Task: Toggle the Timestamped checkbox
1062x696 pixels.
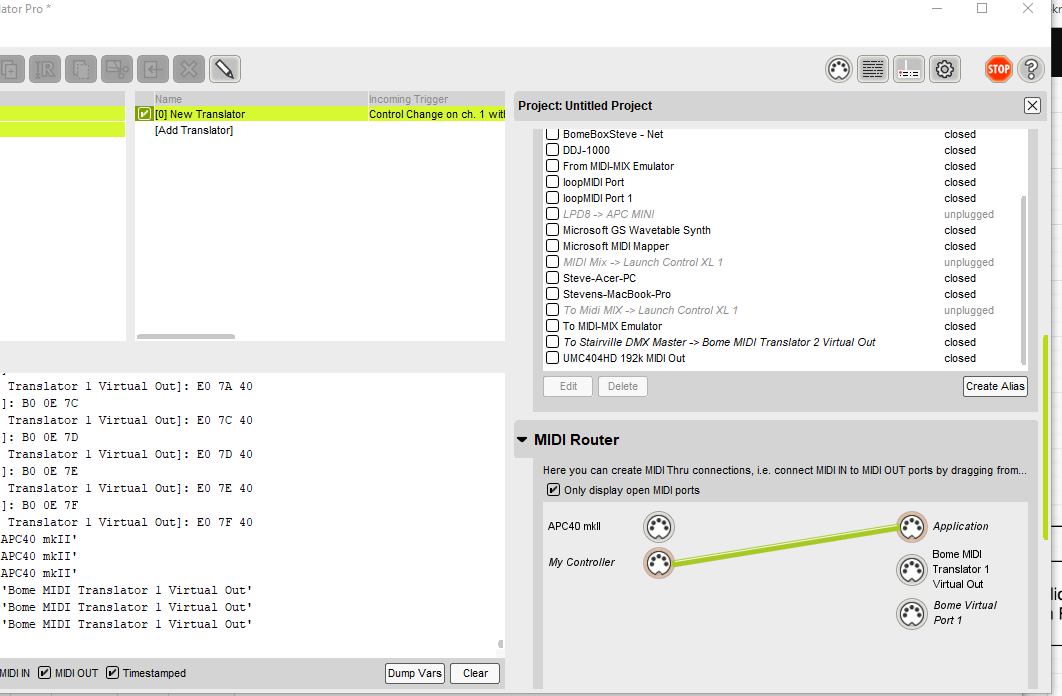Action: click(x=112, y=673)
